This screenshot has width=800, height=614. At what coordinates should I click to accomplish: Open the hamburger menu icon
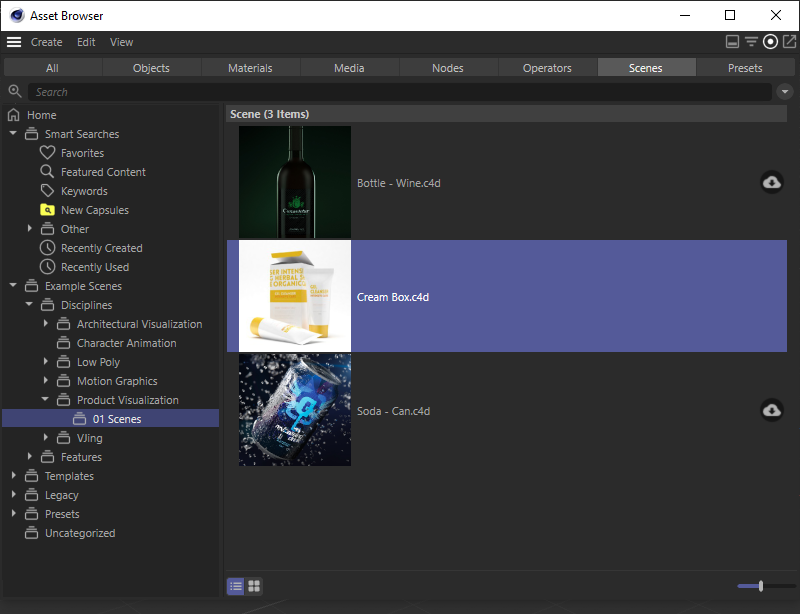tap(14, 42)
